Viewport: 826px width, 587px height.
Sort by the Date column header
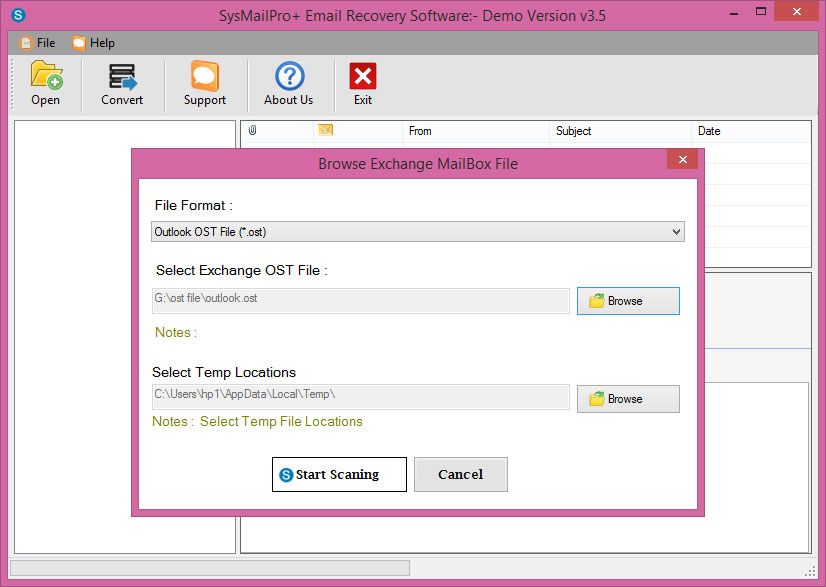[751, 131]
